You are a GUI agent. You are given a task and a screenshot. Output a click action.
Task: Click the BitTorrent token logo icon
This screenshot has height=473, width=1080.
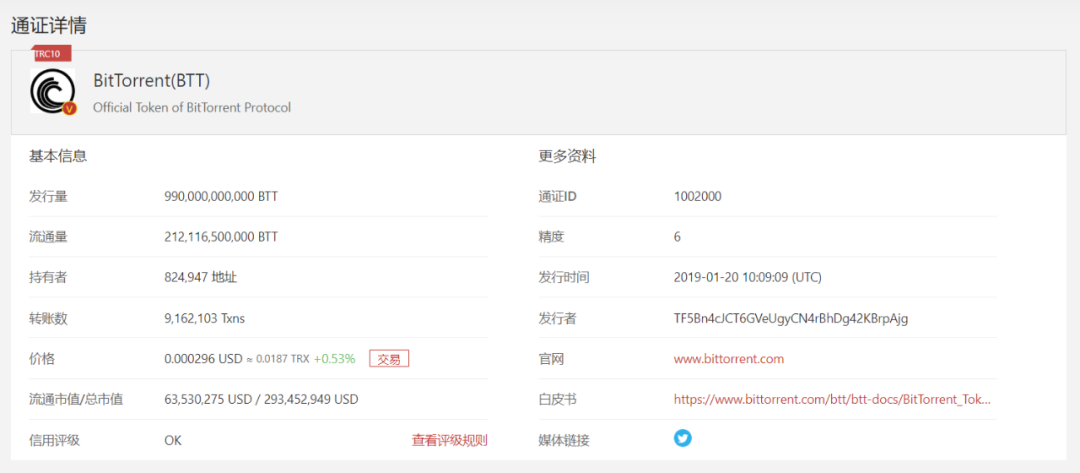[x=52, y=90]
